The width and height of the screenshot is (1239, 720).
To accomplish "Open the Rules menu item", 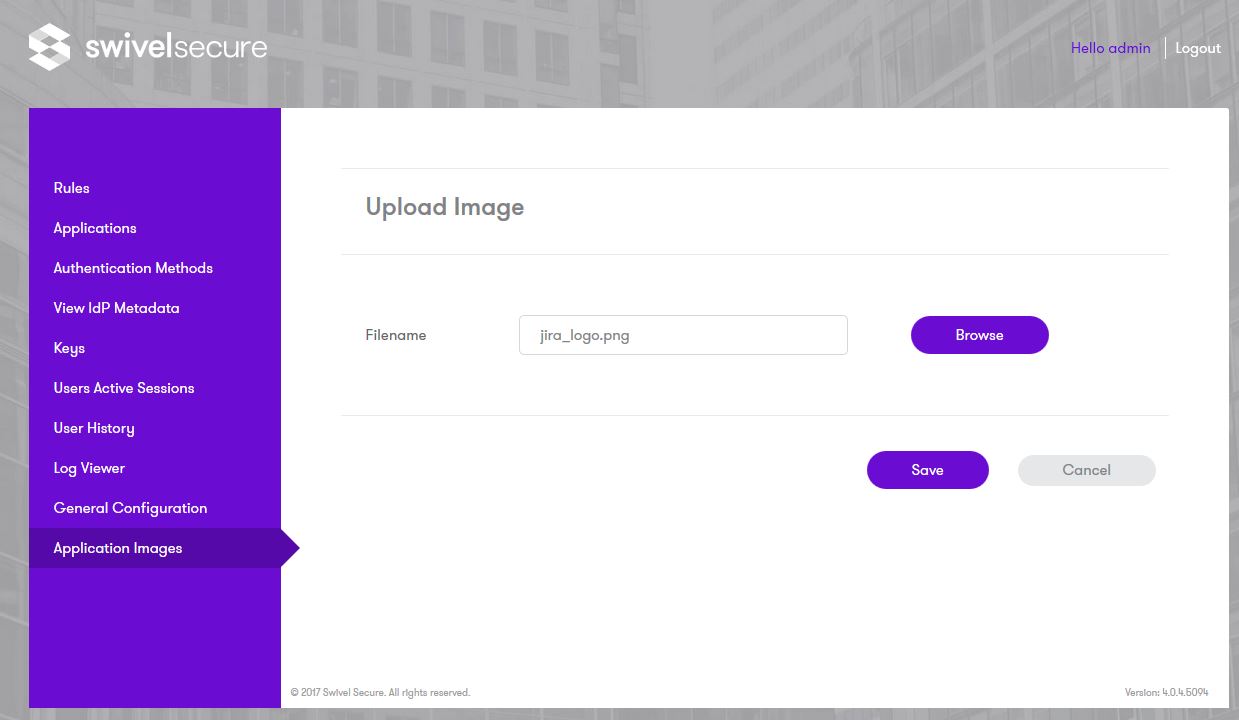I will coord(72,188).
